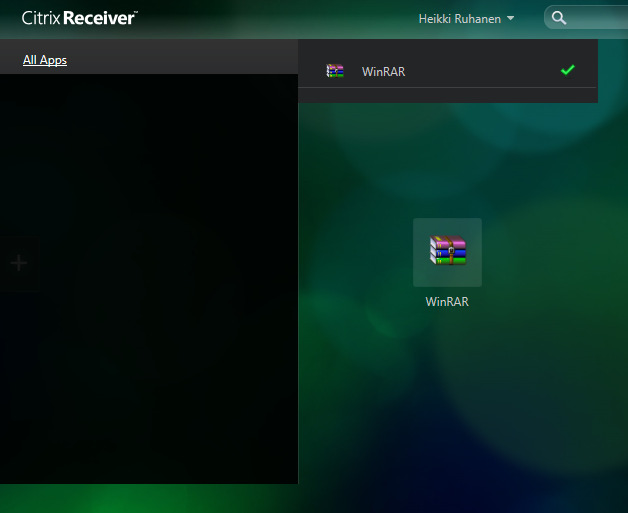Click the magnifying glass search icon
628x513 pixels.
tap(559, 18)
